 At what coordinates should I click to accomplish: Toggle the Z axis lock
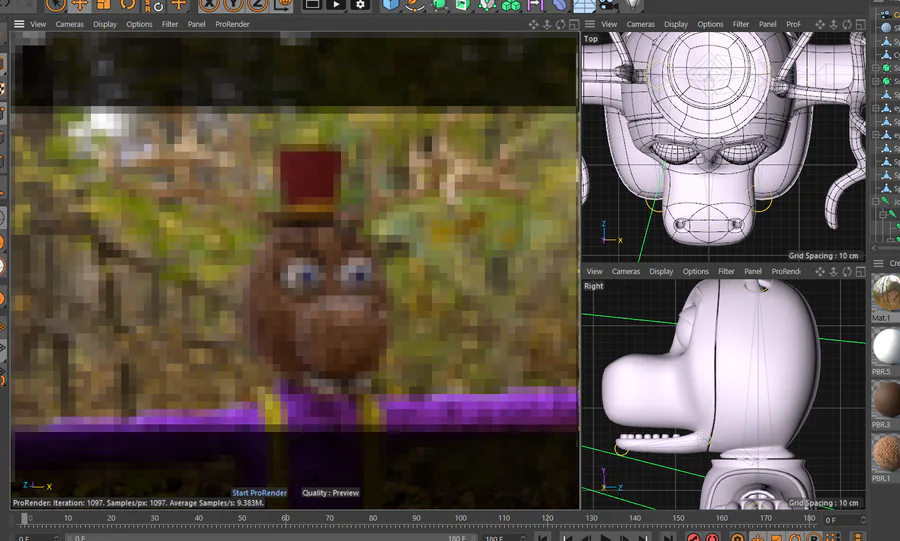257,5
